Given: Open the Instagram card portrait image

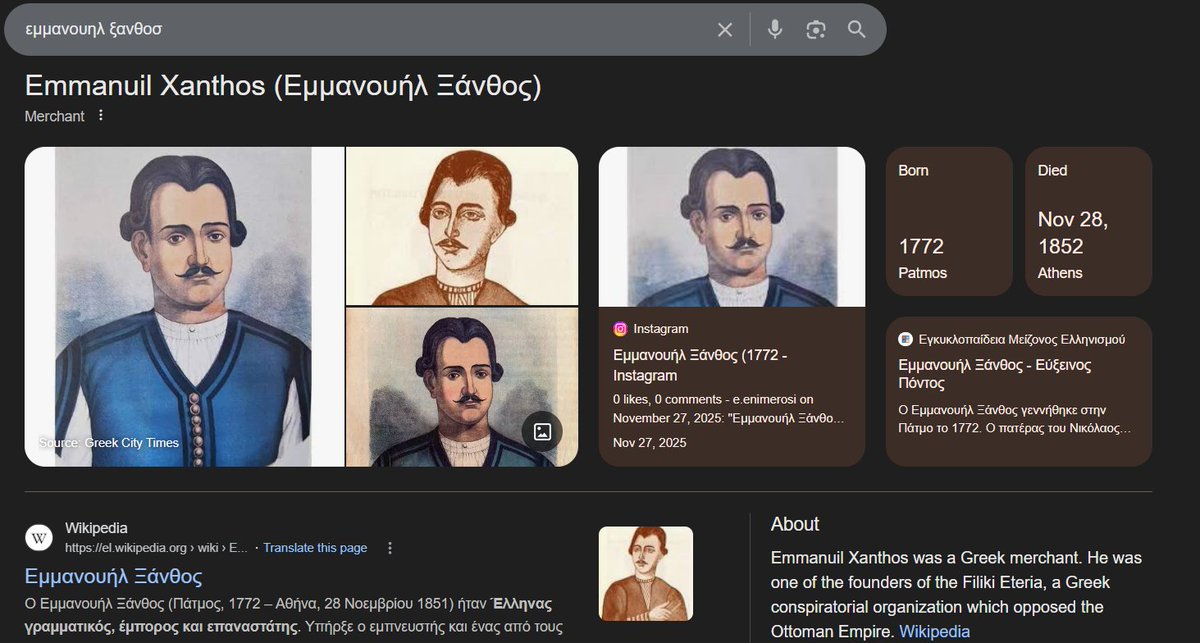Looking at the screenshot, I should (732, 227).
